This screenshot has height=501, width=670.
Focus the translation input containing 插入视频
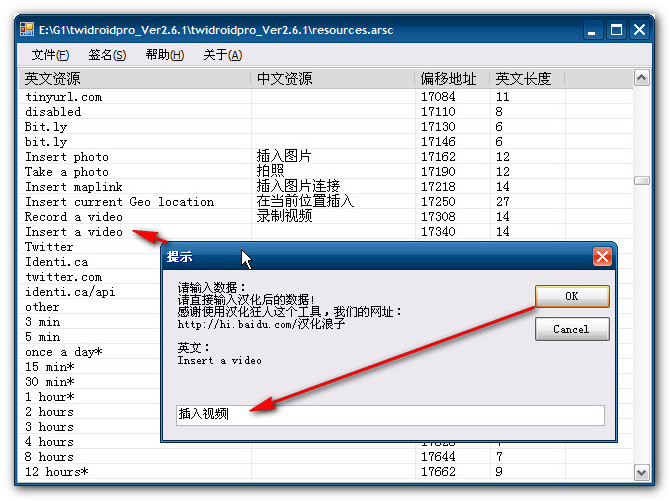tap(390, 415)
